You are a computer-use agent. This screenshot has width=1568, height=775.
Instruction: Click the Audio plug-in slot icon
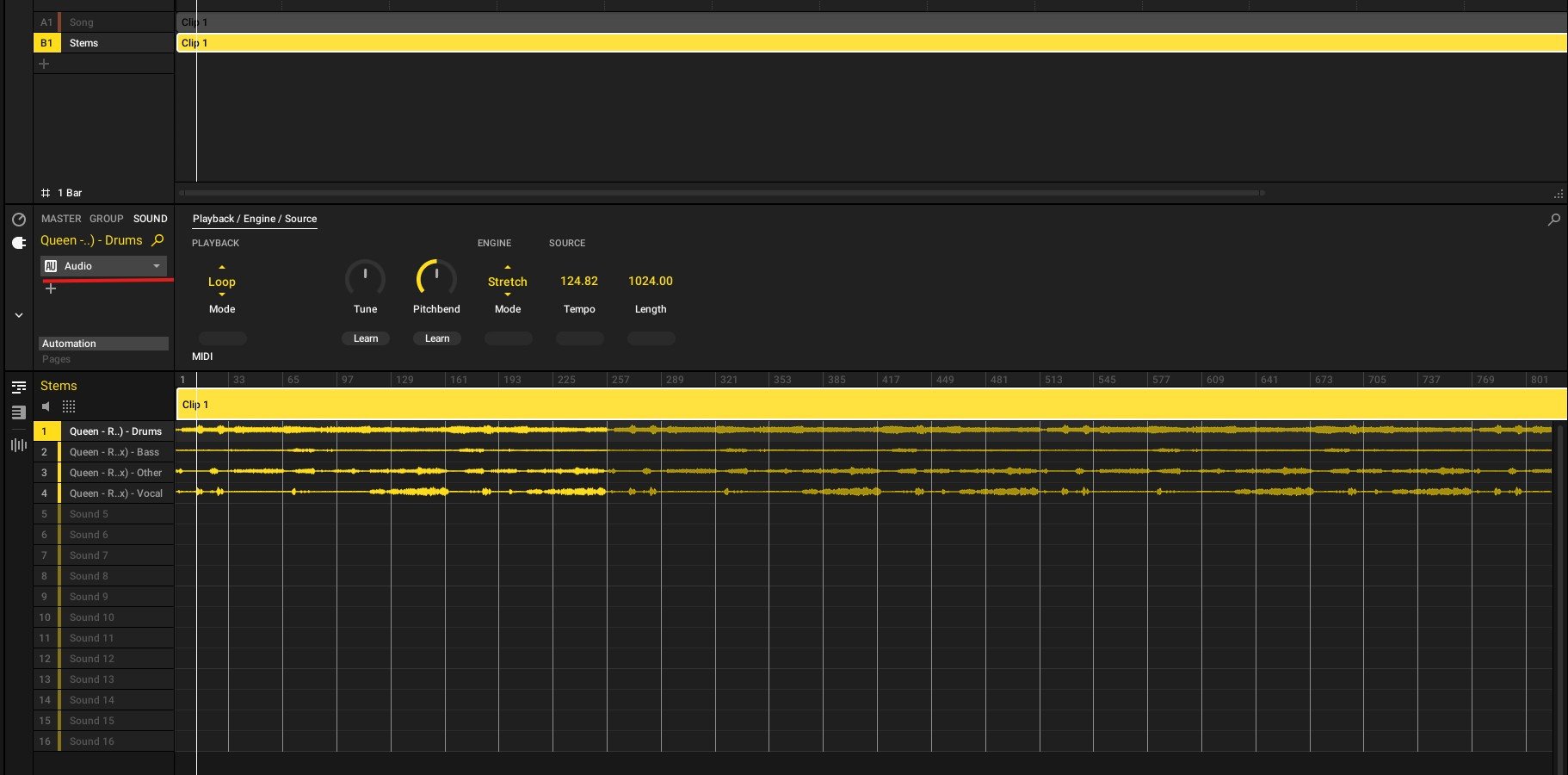tap(51, 266)
